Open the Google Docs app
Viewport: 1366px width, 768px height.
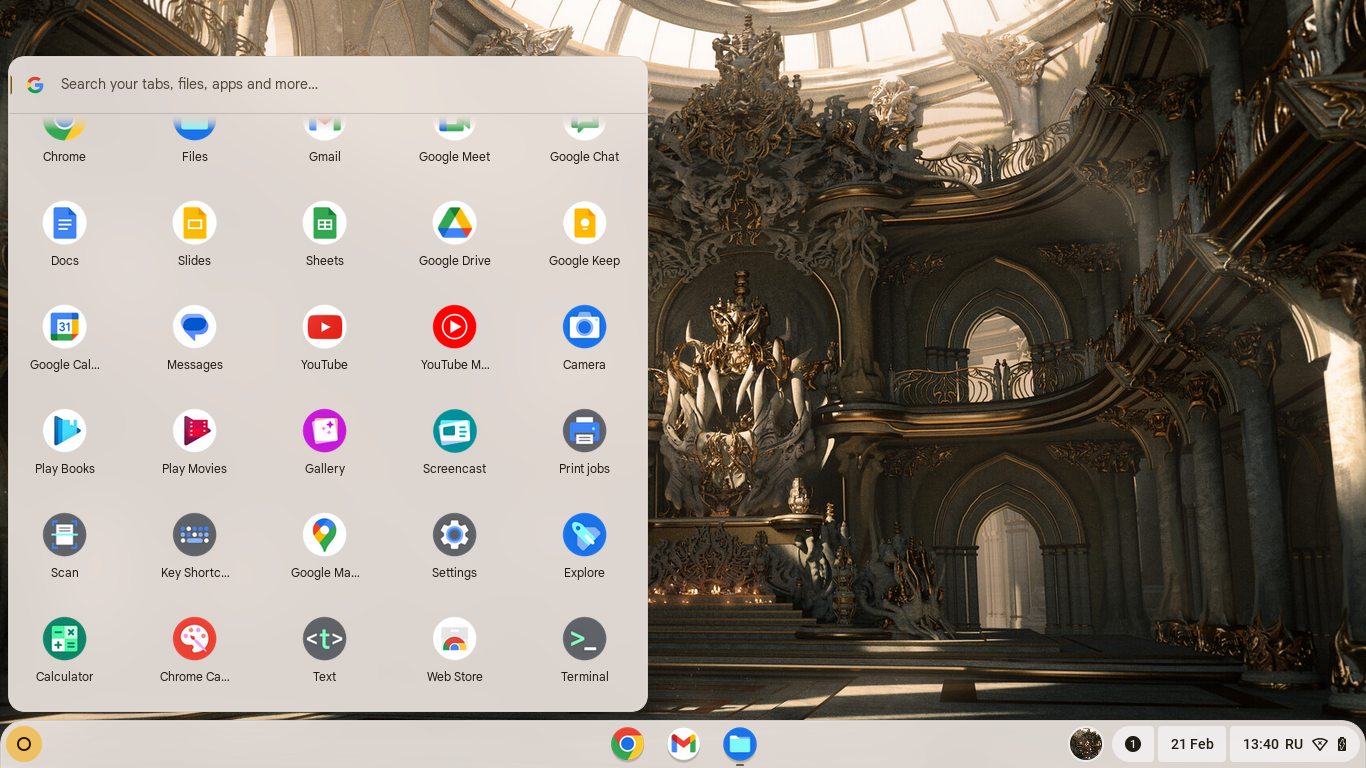65,223
